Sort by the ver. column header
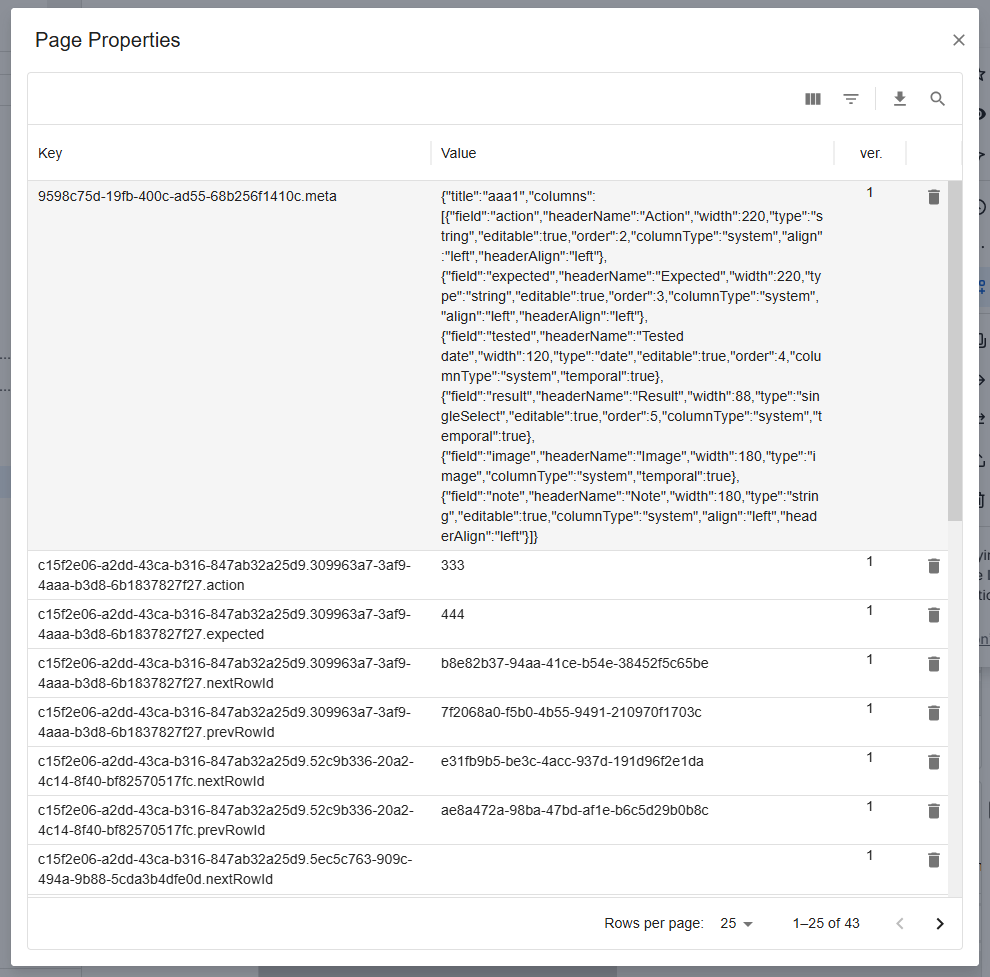Screen dimensions: 990x977 pos(870,153)
